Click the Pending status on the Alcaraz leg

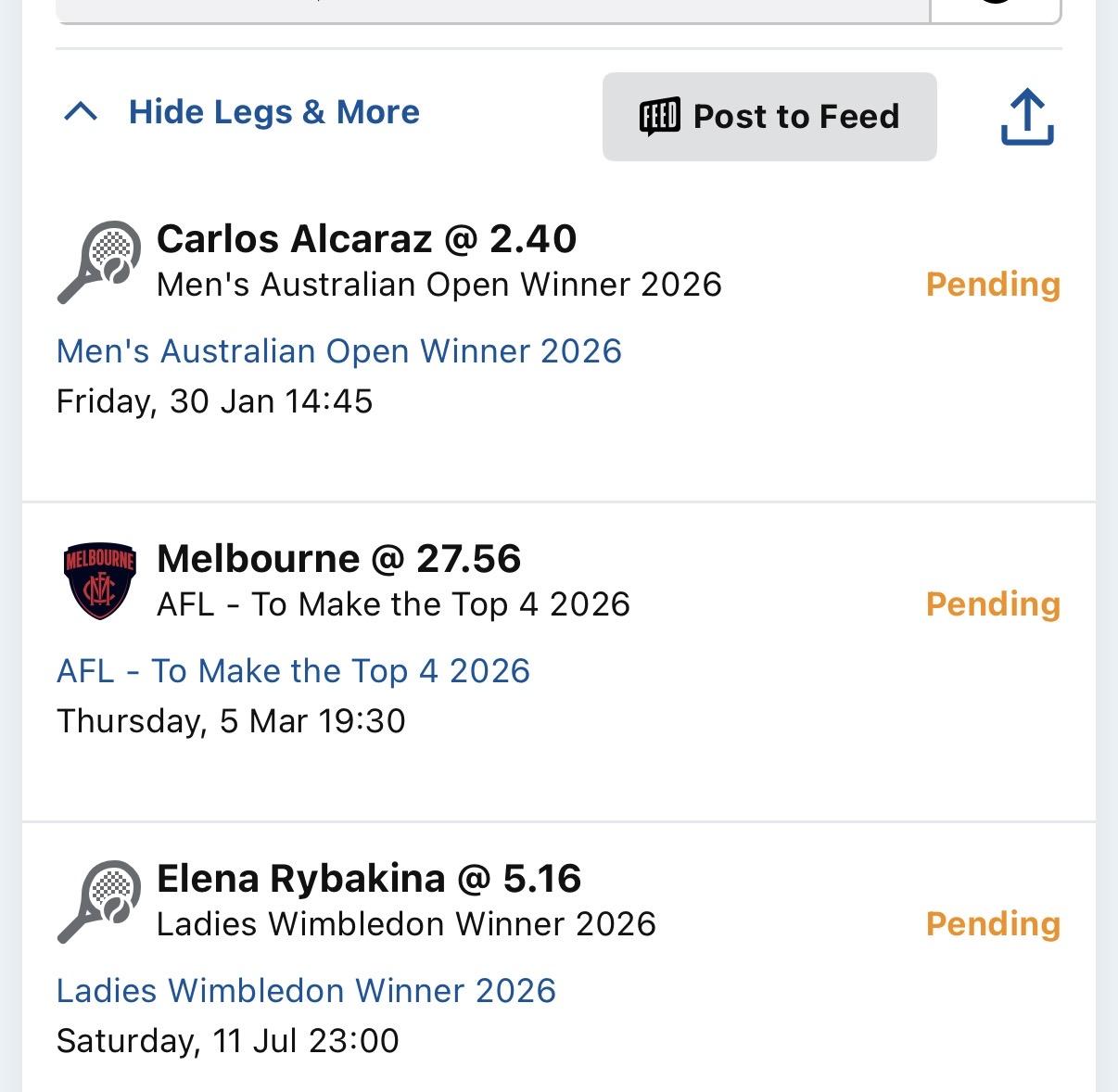coord(992,285)
